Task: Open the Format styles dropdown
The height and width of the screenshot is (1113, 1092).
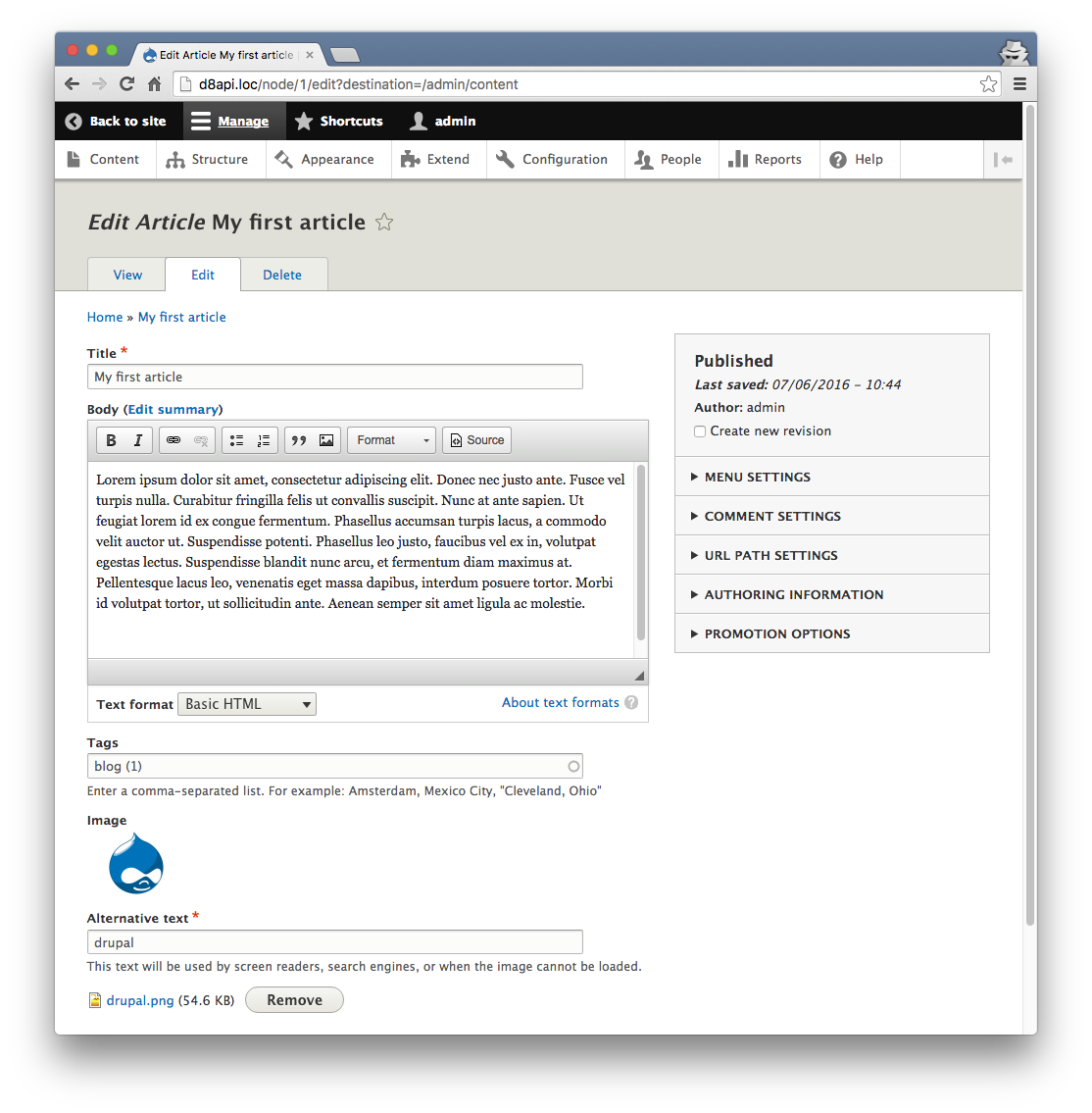Action: tap(391, 440)
